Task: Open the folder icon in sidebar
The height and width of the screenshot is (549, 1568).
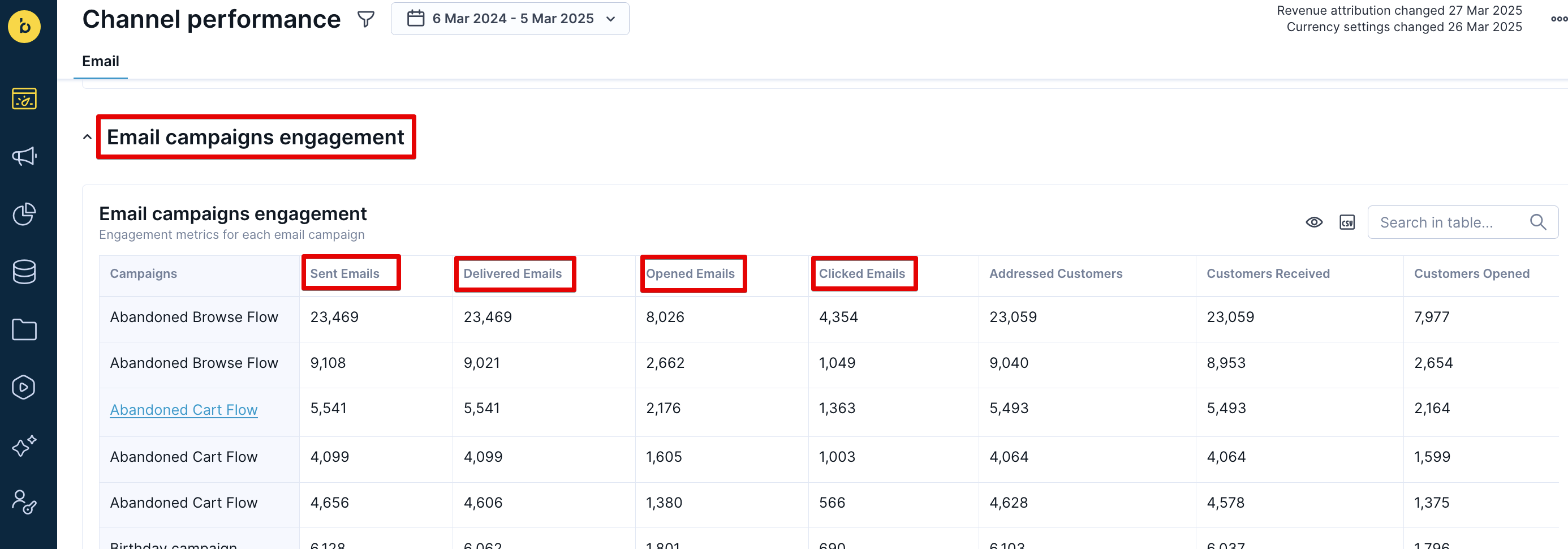Action: click(x=24, y=329)
